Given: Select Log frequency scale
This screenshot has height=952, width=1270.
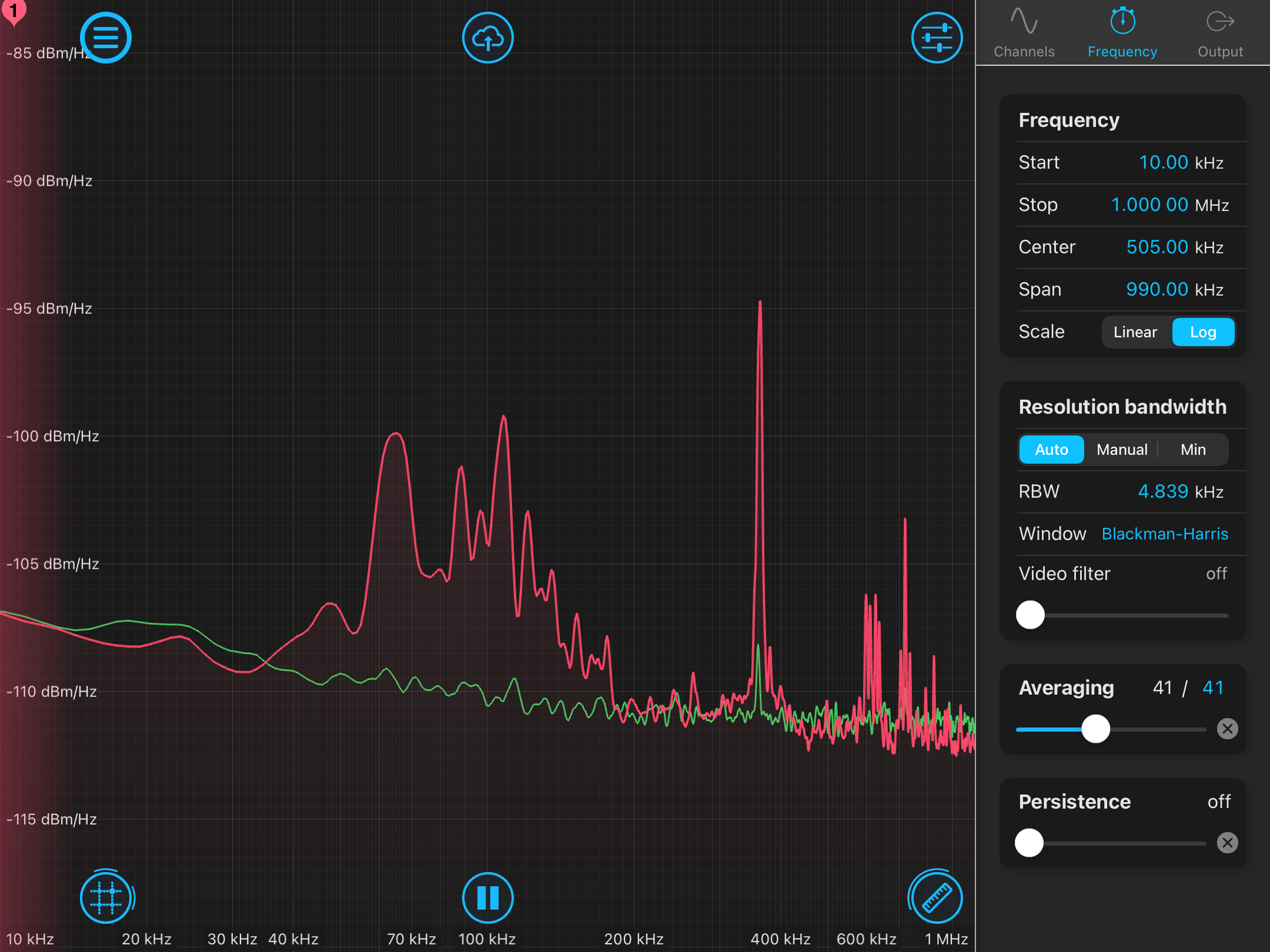Looking at the screenshot, I should coord(1202,333).
